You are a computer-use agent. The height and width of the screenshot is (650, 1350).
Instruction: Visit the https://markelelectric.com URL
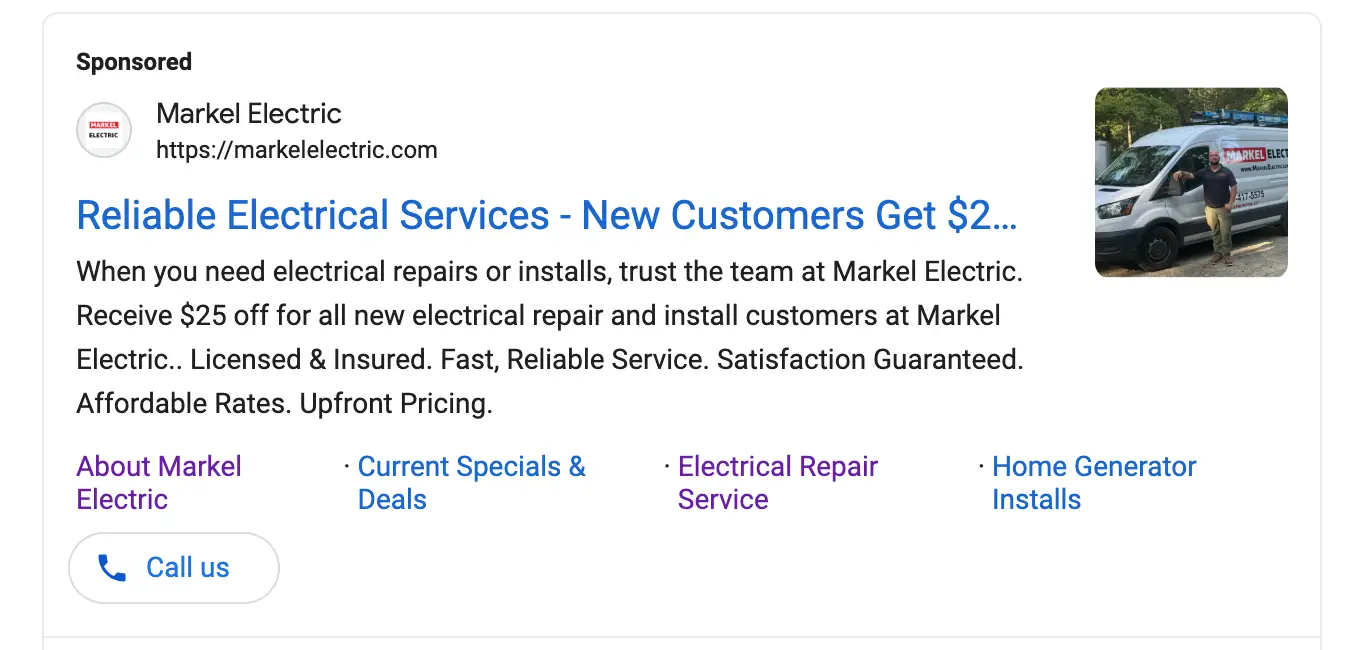pyautogui.click(x=296, y=149)
